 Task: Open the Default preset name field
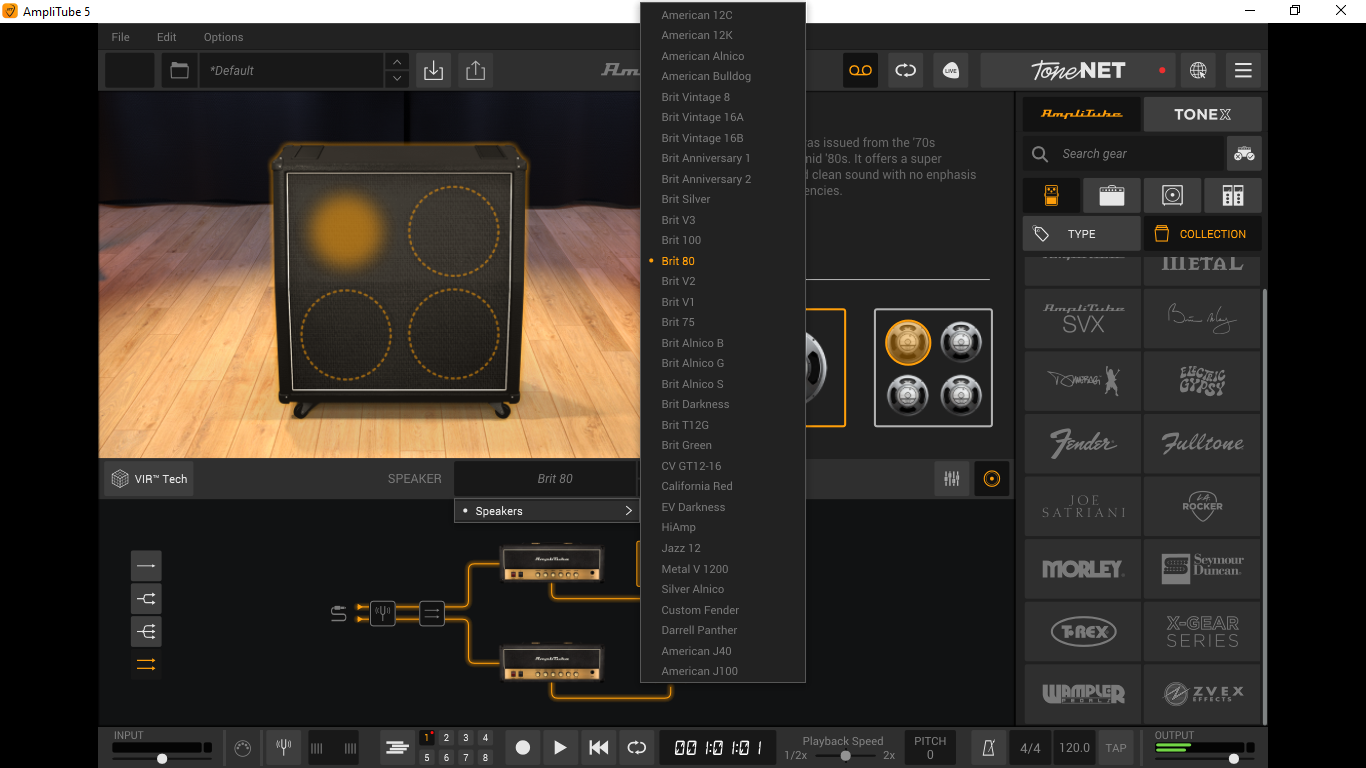pyautogui.click(x=291, y=70)
